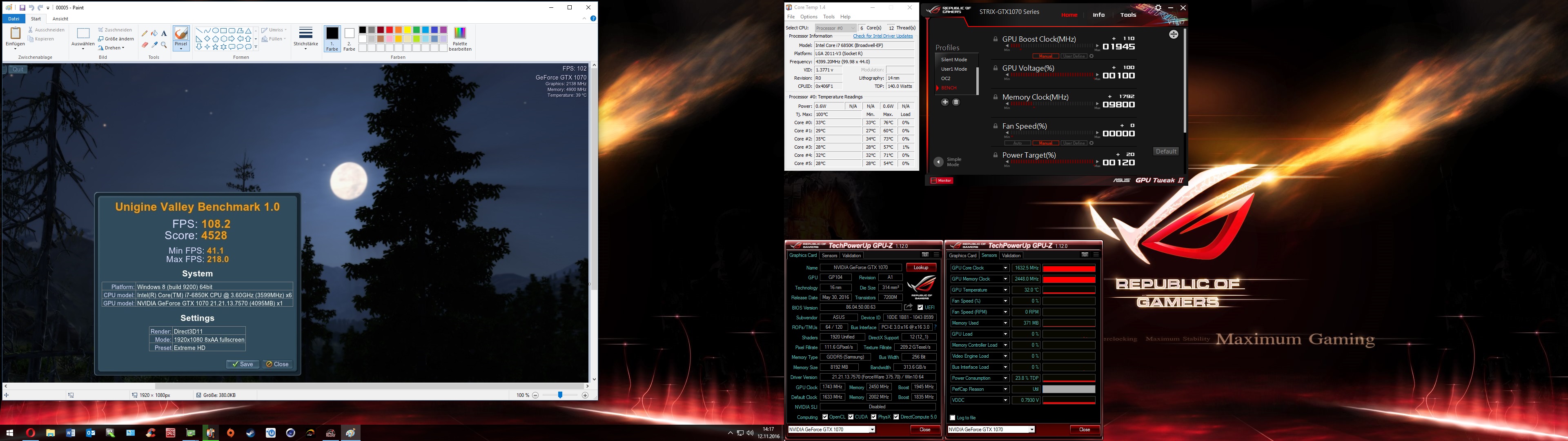Open PerfCap Reason sensor dropdown

click(1005, 389)
